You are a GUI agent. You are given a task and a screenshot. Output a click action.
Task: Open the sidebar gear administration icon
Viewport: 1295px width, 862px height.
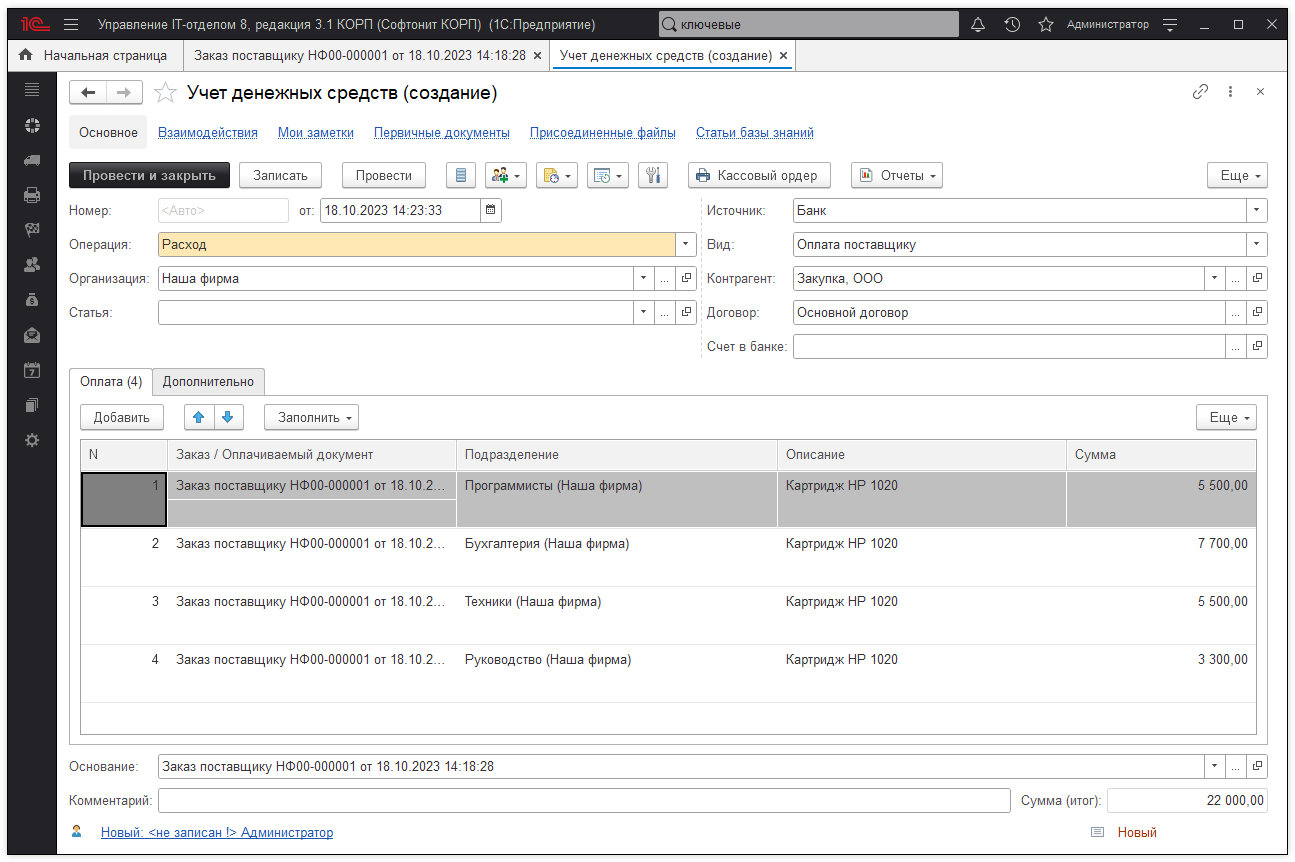tap(32, 440)
